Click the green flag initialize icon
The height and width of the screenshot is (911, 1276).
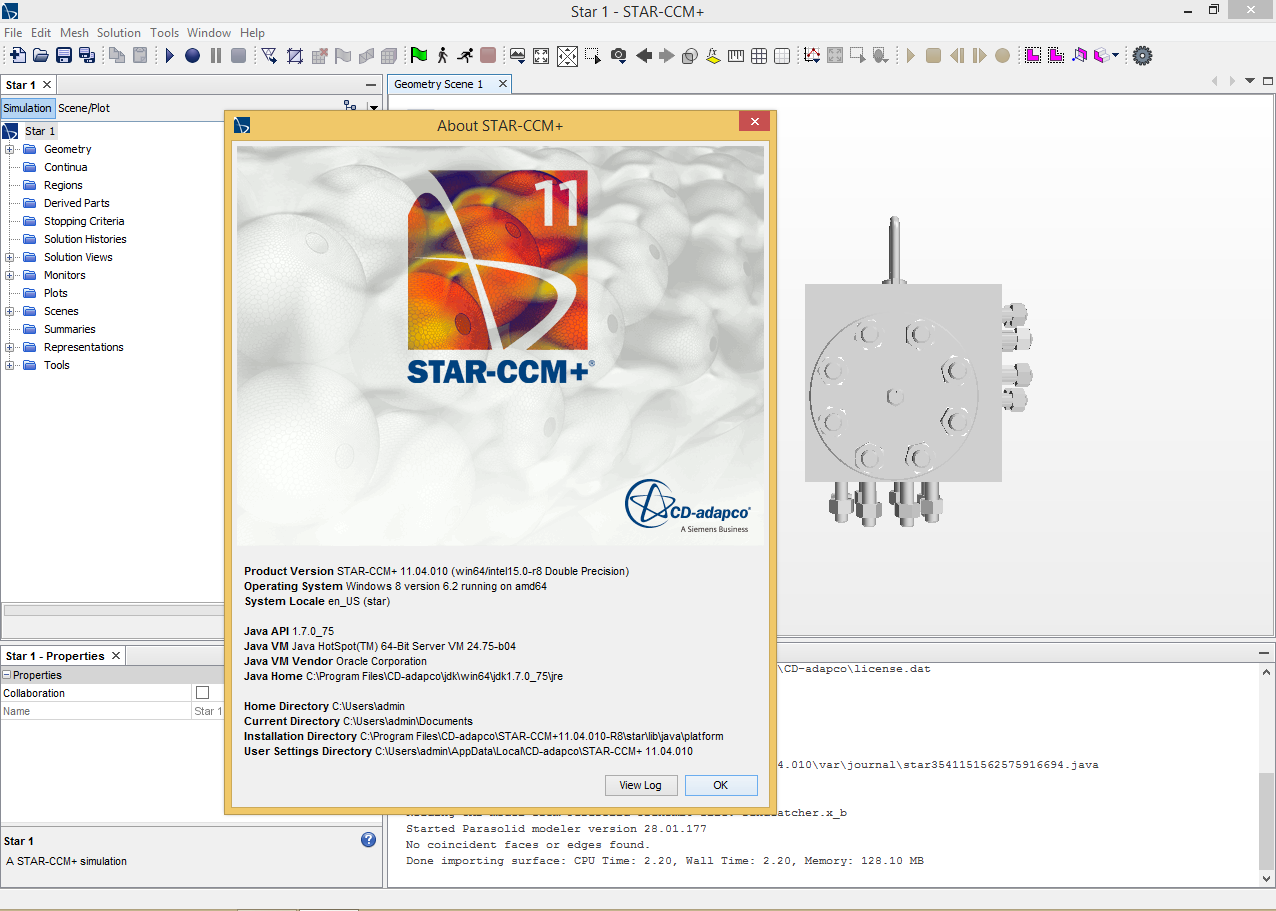point(419,56)
